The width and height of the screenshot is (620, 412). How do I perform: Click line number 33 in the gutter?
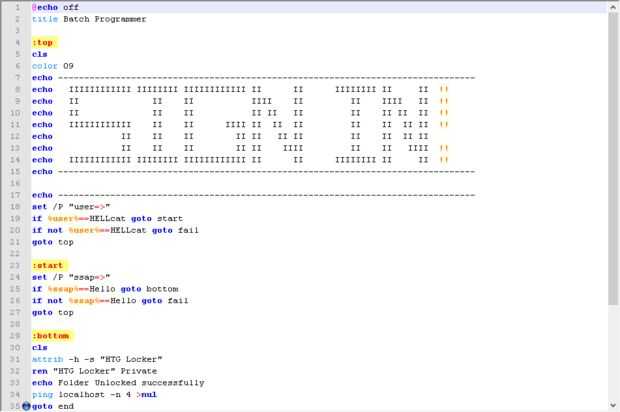tap(15, 383)
